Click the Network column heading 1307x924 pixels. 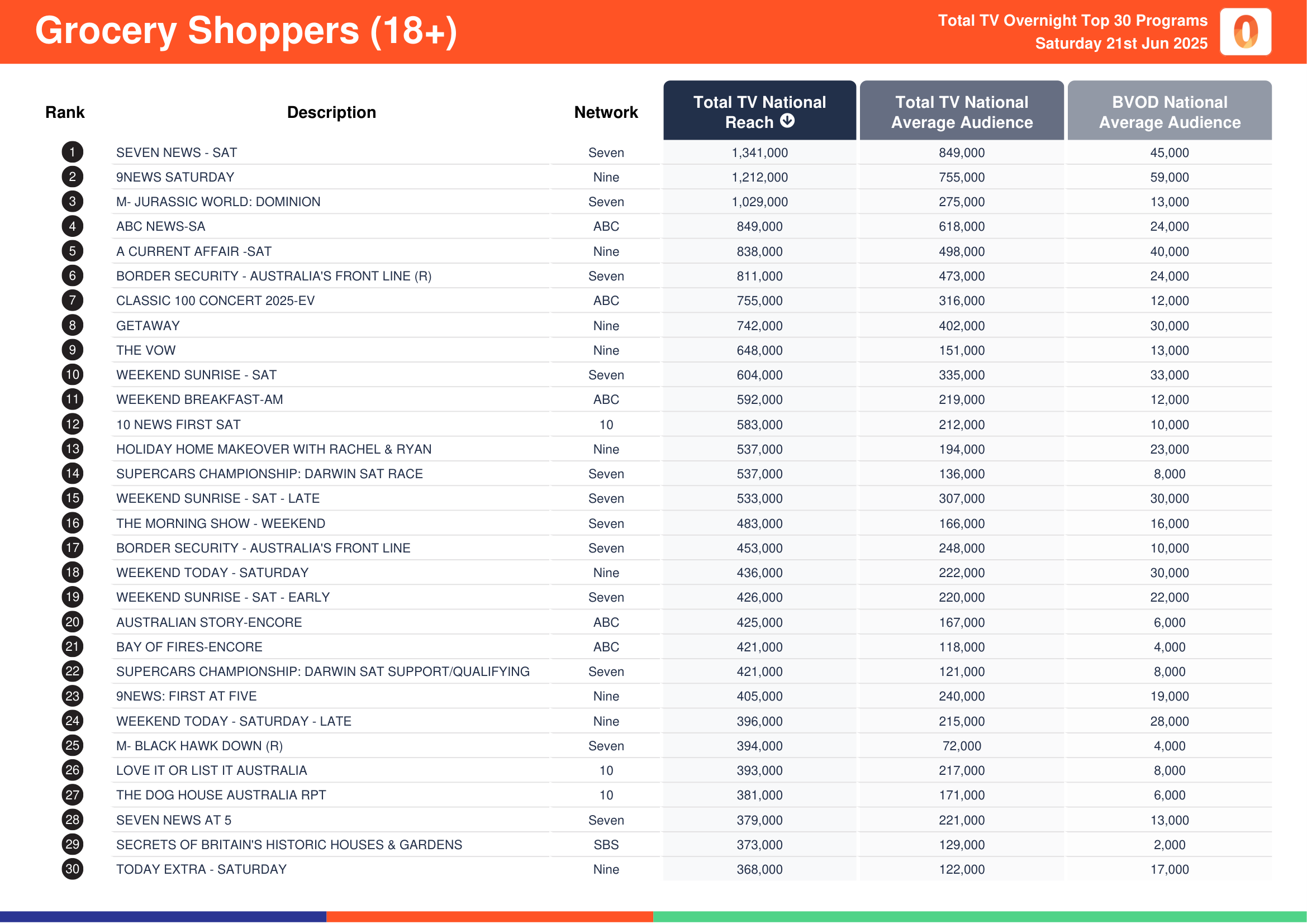point(606,112)
